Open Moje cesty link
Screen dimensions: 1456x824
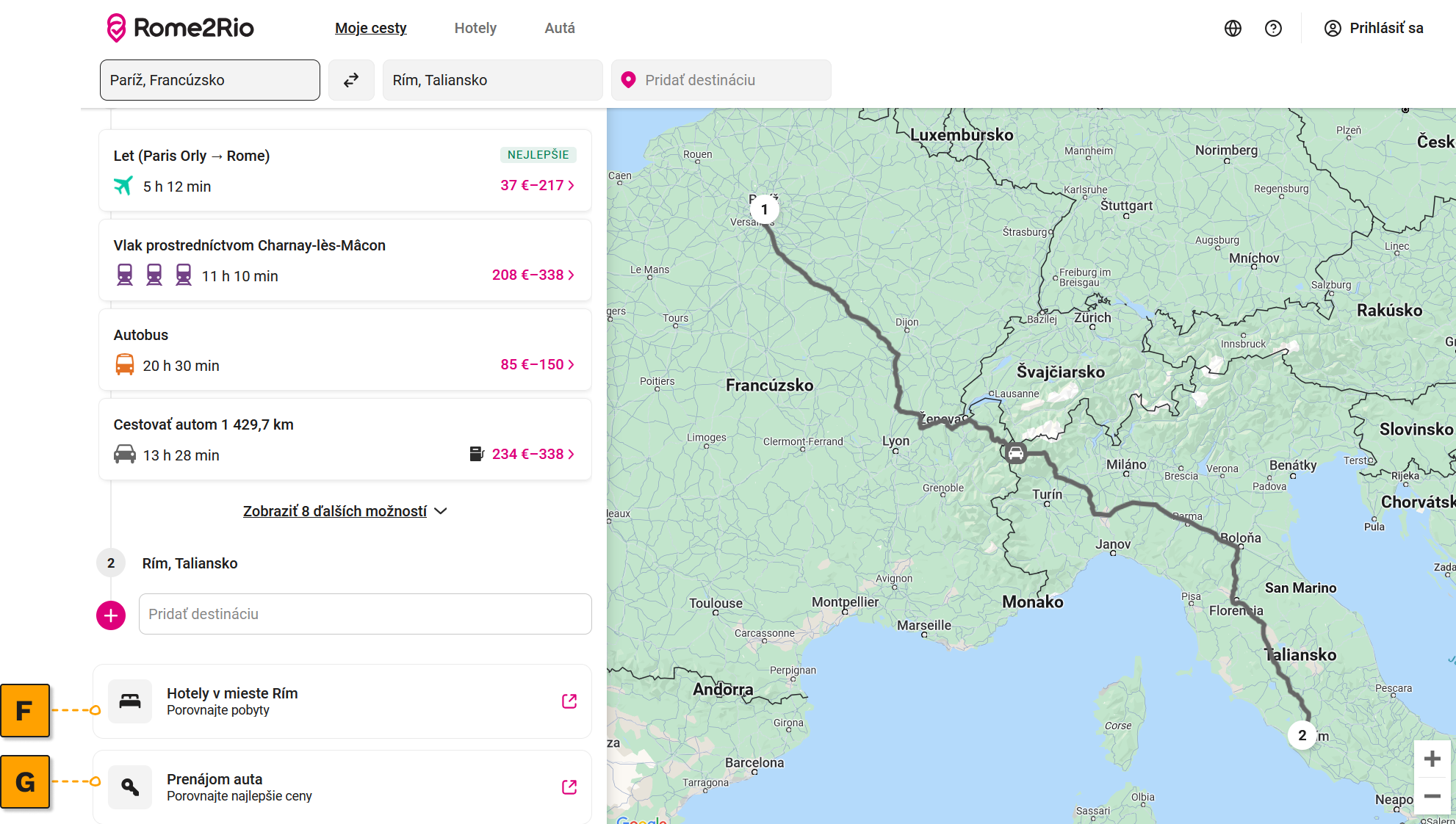[370, 28]
